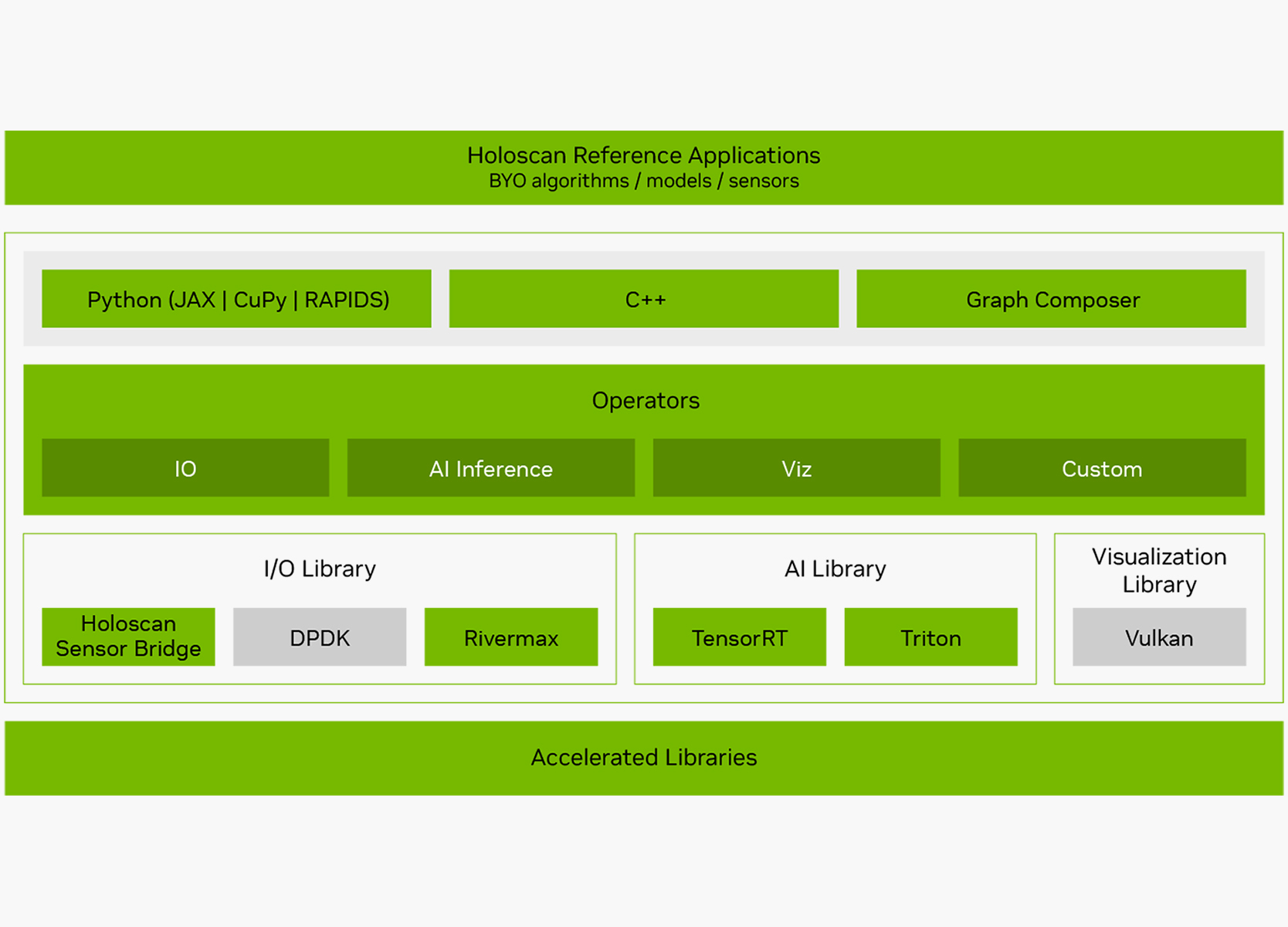This screenshot has width=1288, height=927.
Task: Click the Holoscan Reference Applications banner title
Action: click(643, 155)
